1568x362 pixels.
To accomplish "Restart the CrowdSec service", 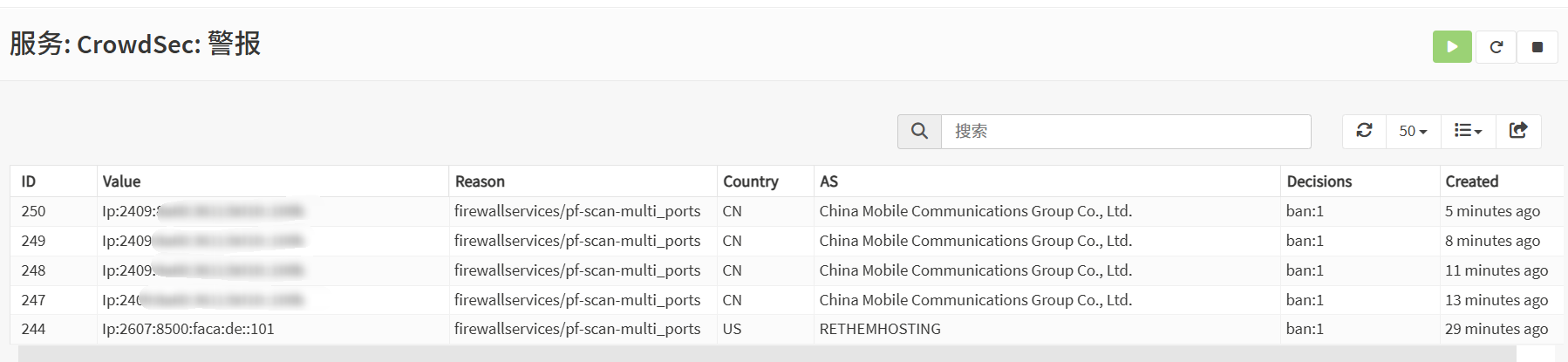I will [1496, 47].
